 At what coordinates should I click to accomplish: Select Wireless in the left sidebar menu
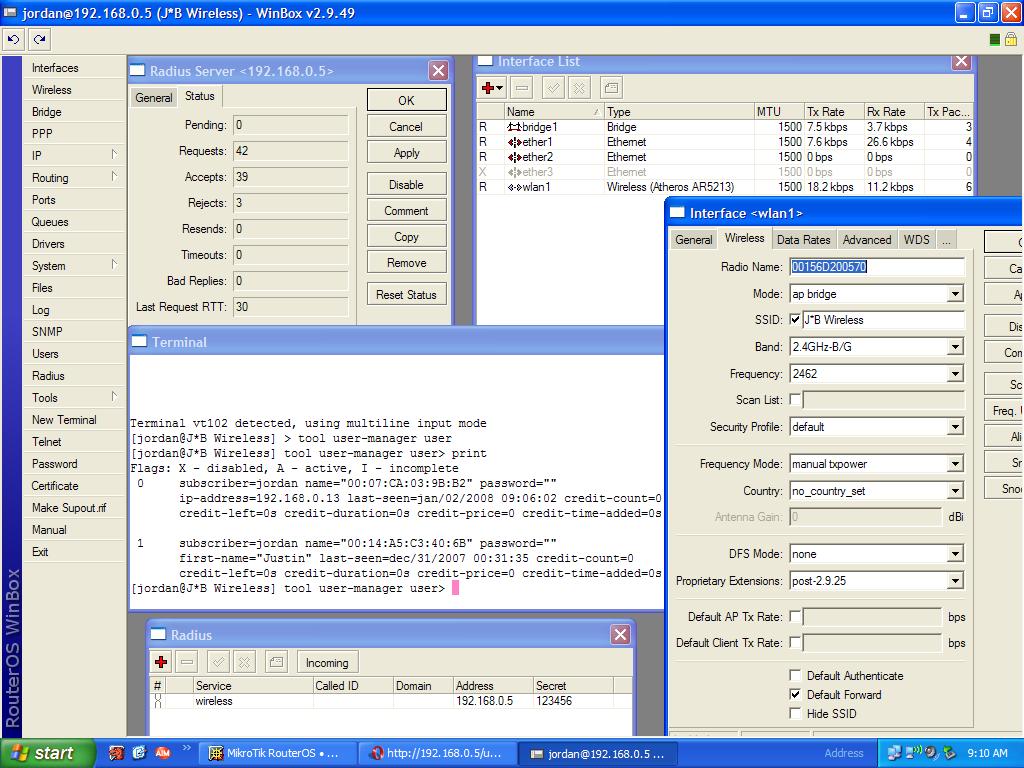(x=52, y=90)
